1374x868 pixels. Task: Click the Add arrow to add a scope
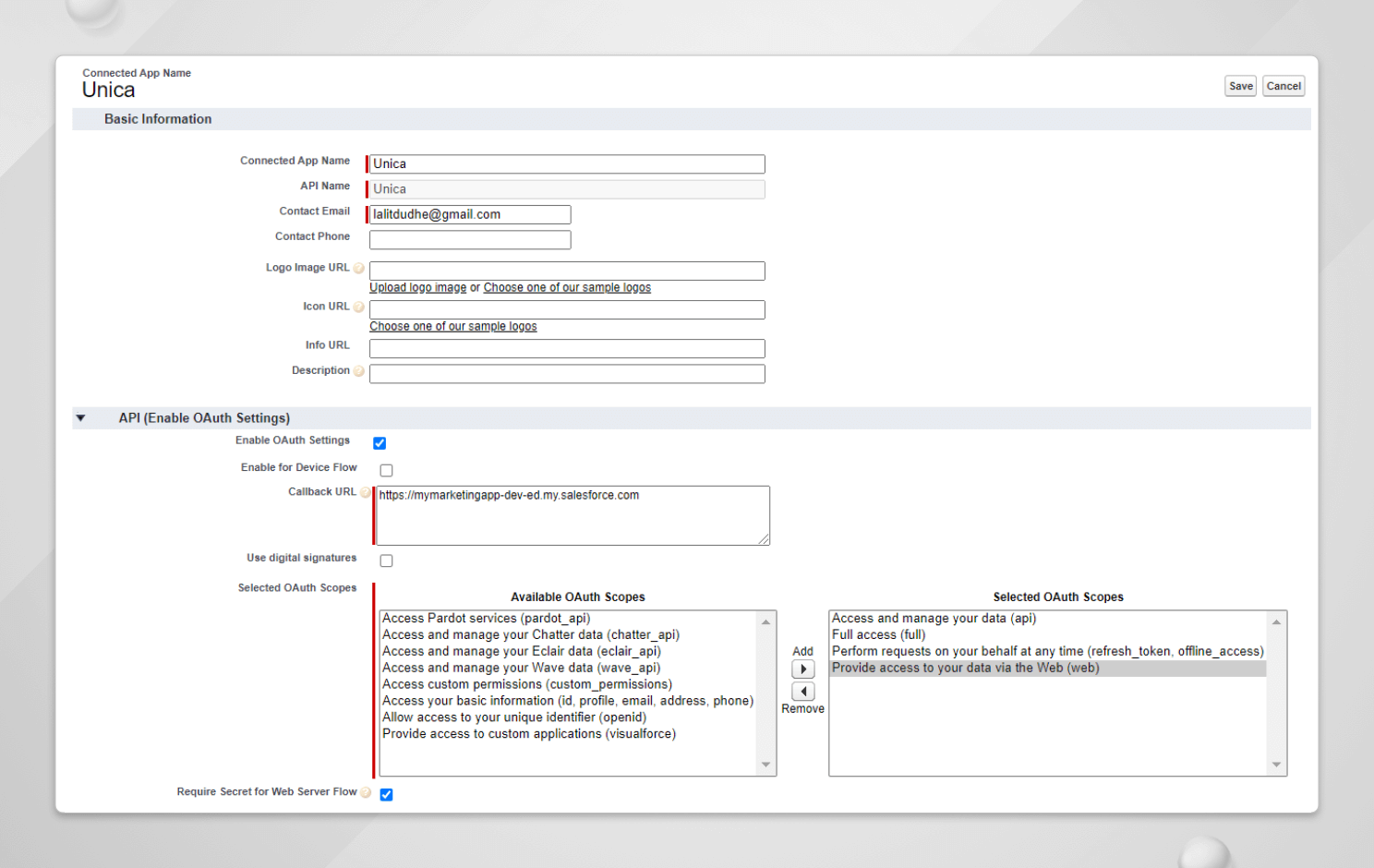click(802, 669)
